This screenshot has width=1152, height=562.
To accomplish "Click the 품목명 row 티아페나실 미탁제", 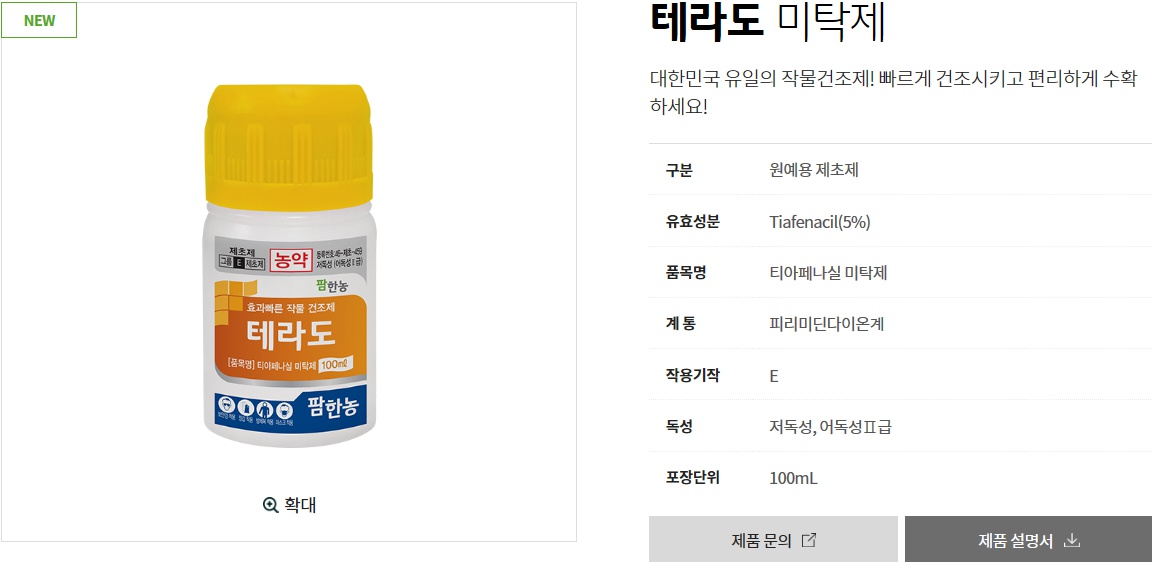I will tap(829, 273).
